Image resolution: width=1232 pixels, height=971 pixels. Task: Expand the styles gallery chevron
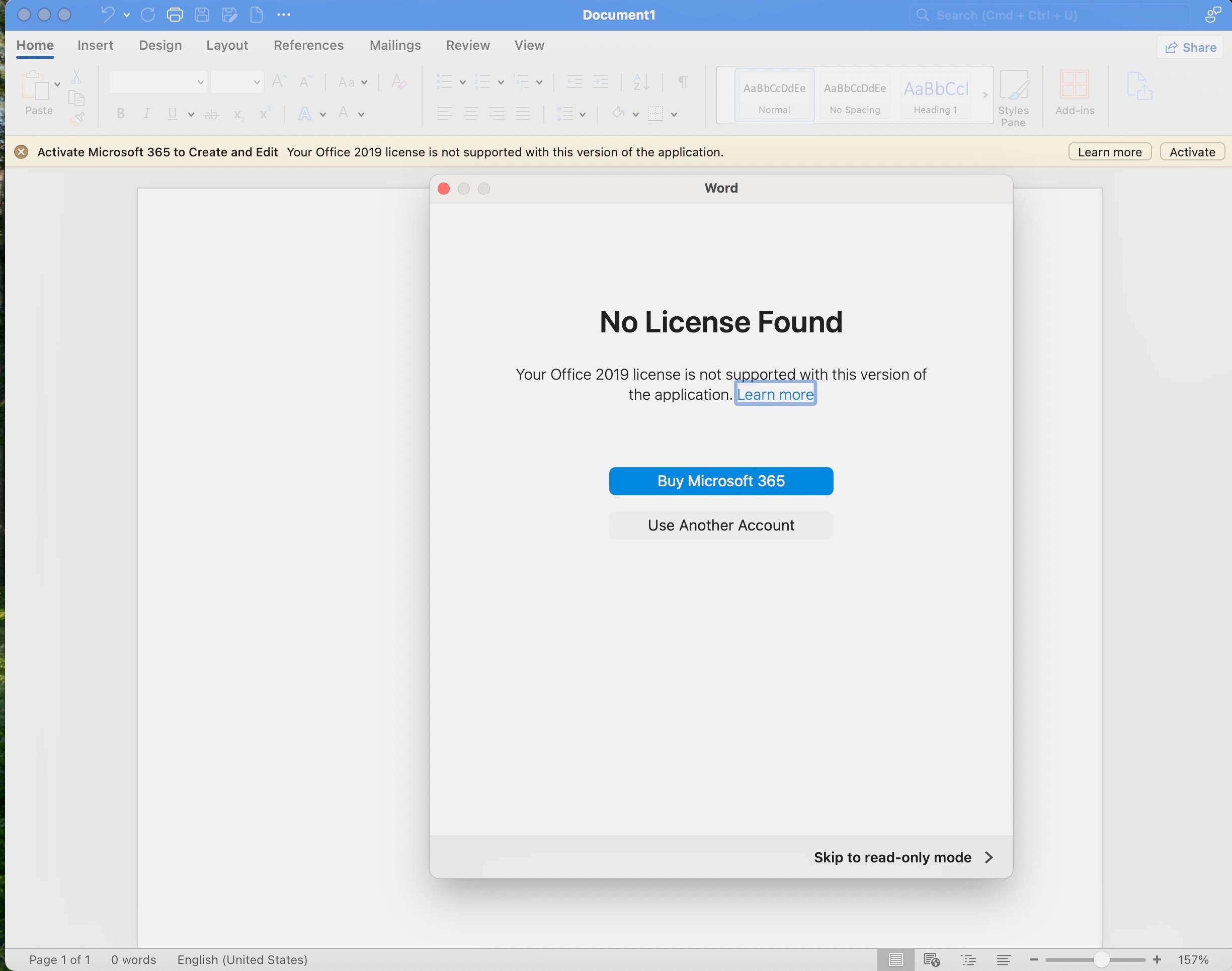pyautogui.click(x=985, y=95)
